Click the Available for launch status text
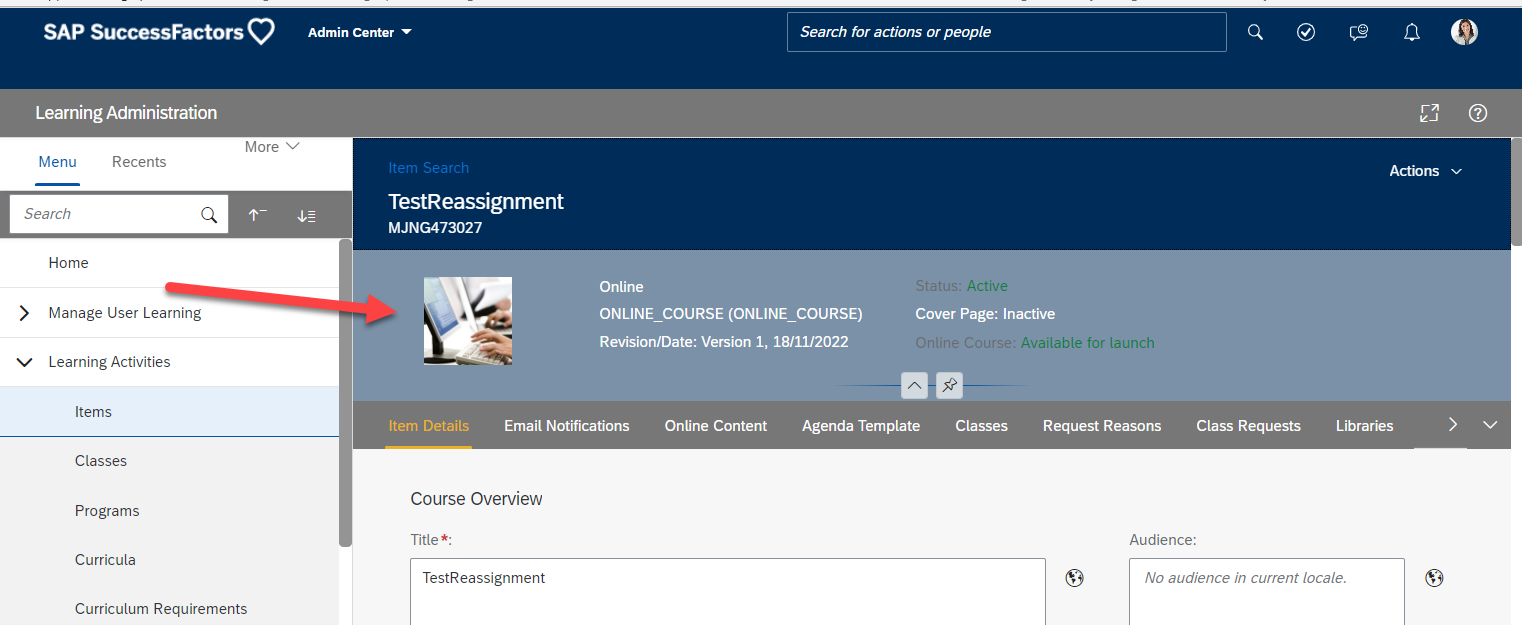Viewport: 1522px width, 625px height. click(1087, 343)
